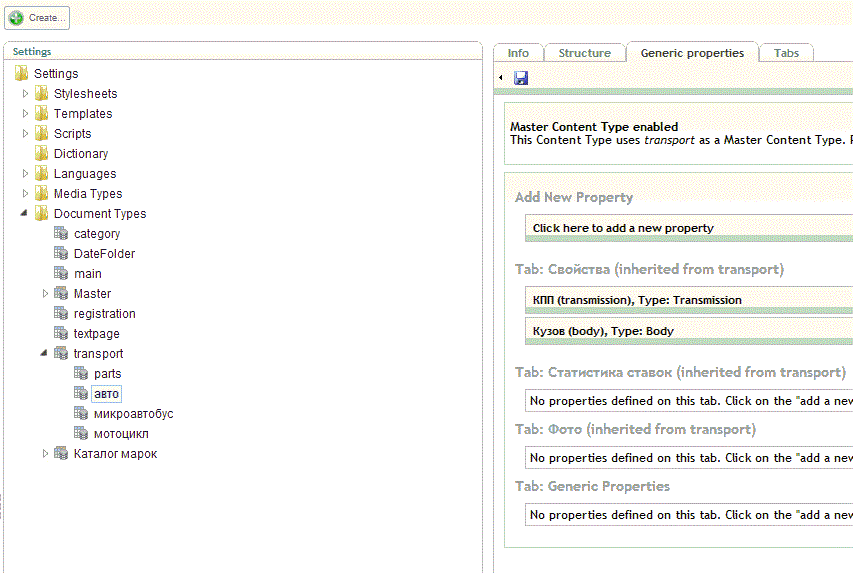Image resolution: width=853 pixels, height=573 pixels.
Task: Click the parts document type icon
Action: [x=81, y=374]
